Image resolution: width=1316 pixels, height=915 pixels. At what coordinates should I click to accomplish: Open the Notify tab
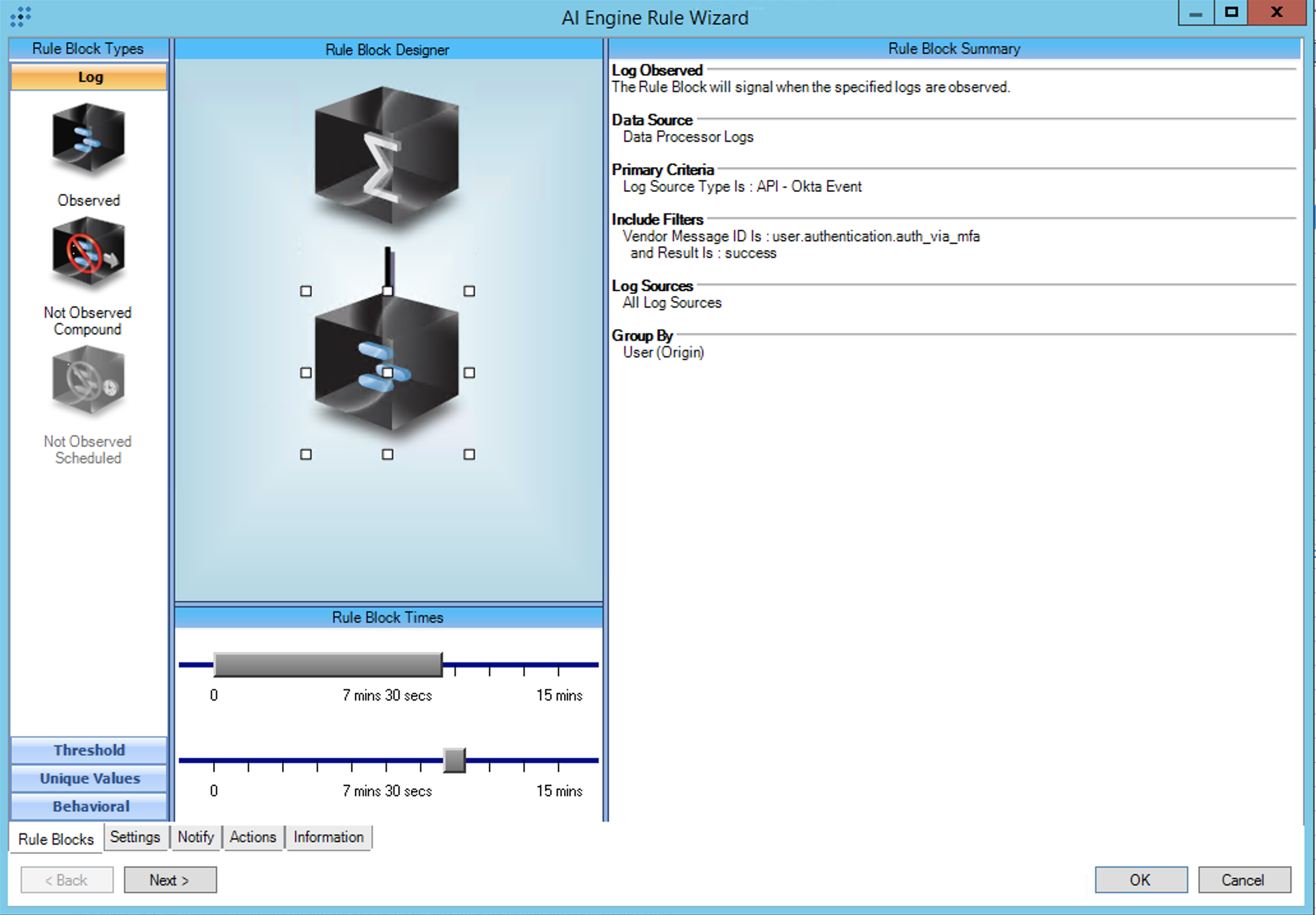click(195, 837)
